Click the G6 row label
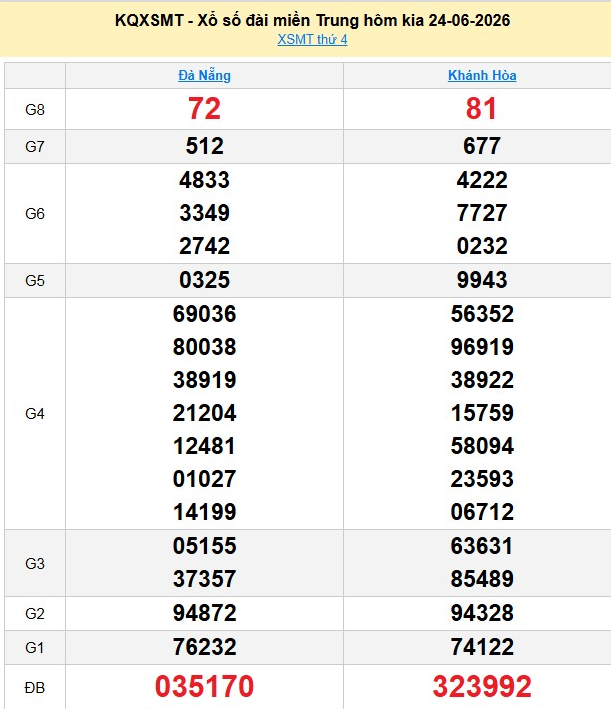Screen dimensions: 611x709 [35, 213]
